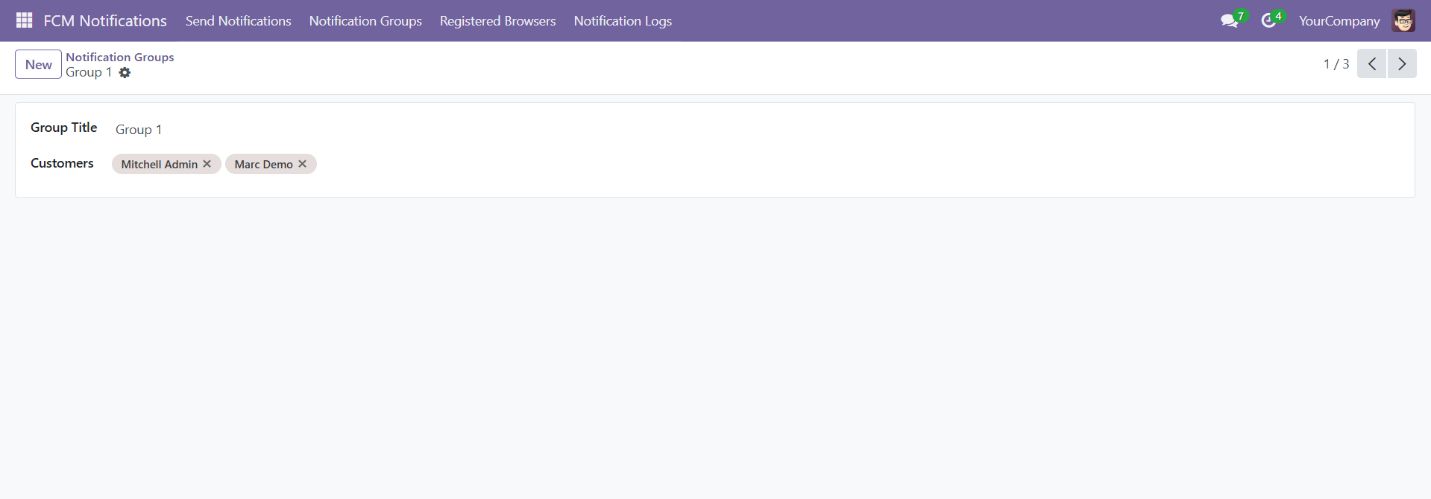
Task: Click the Notification Groups breadcrumb link
Action: (x=119, y=57)
